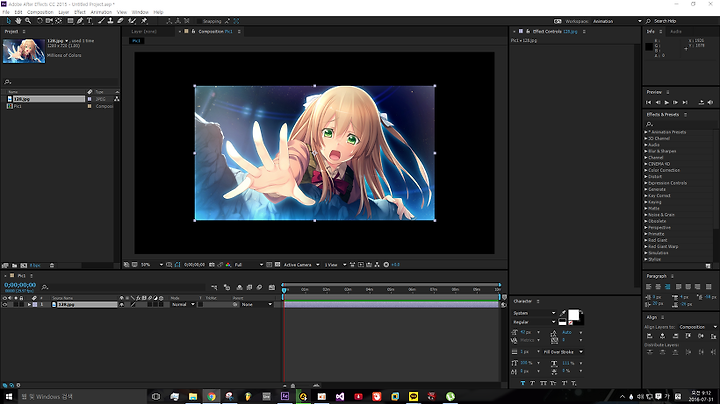Toggle motion blur enable in timeline header
The image size is (720, 404).
point(259,287)
